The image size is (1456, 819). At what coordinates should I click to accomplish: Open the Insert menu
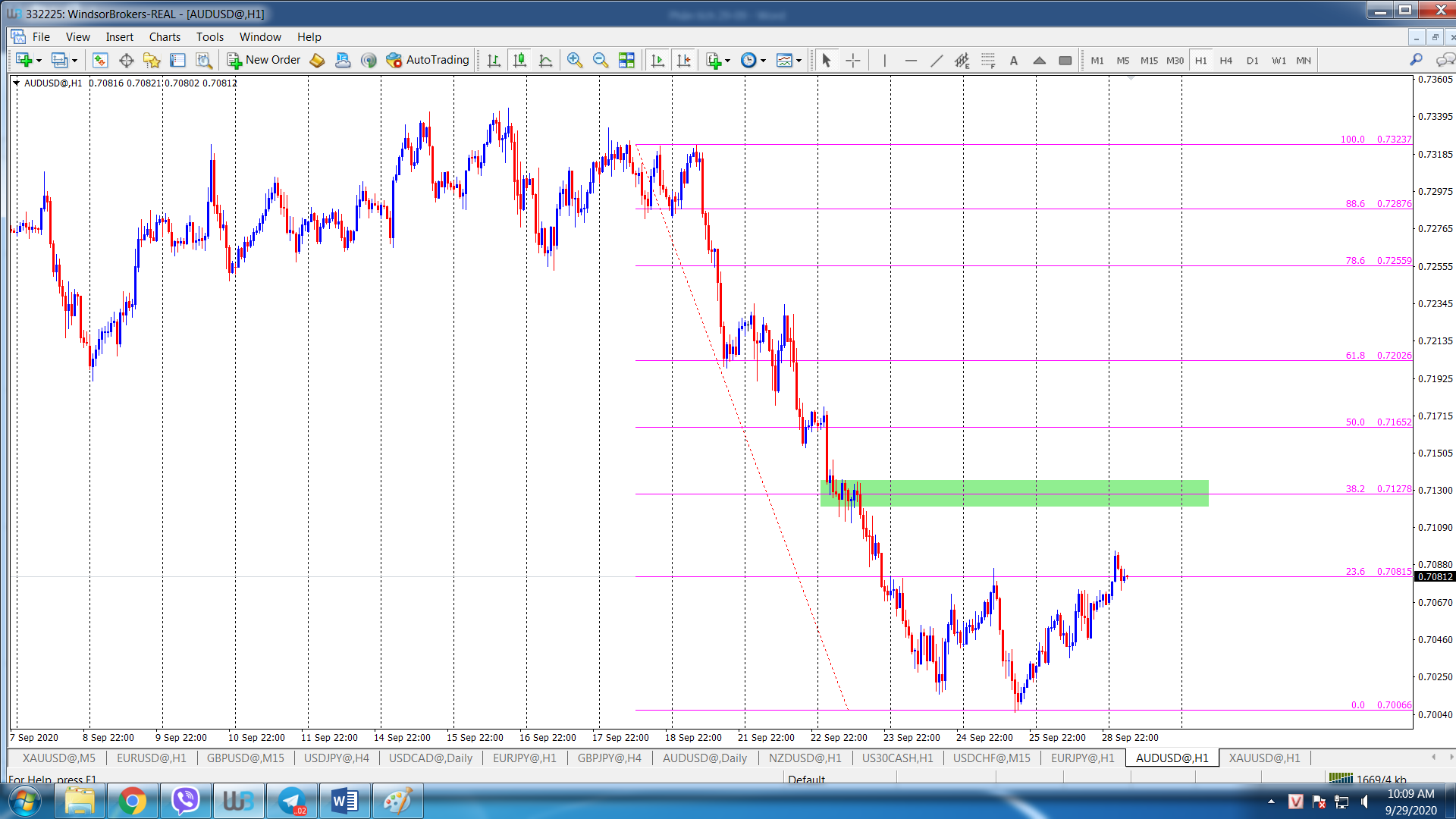(119, 36)
